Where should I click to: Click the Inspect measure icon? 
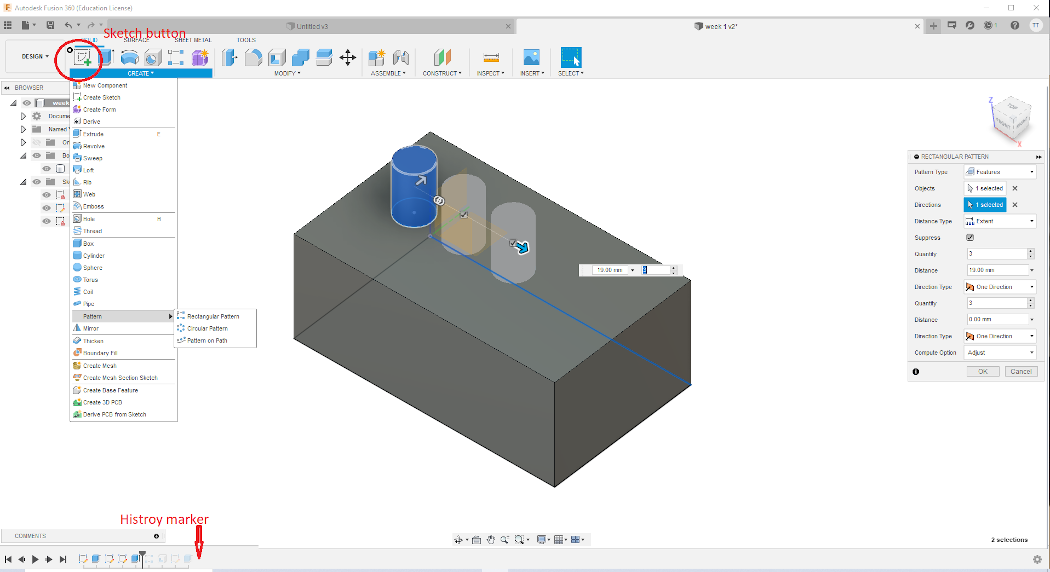491,58
